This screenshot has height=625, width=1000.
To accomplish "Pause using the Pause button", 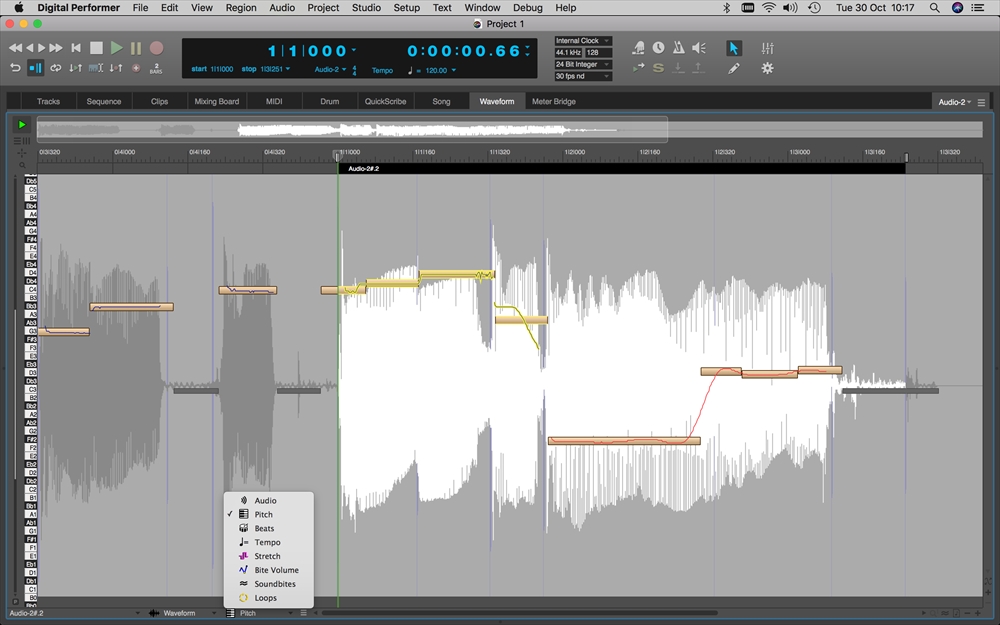I will point(136,48).
